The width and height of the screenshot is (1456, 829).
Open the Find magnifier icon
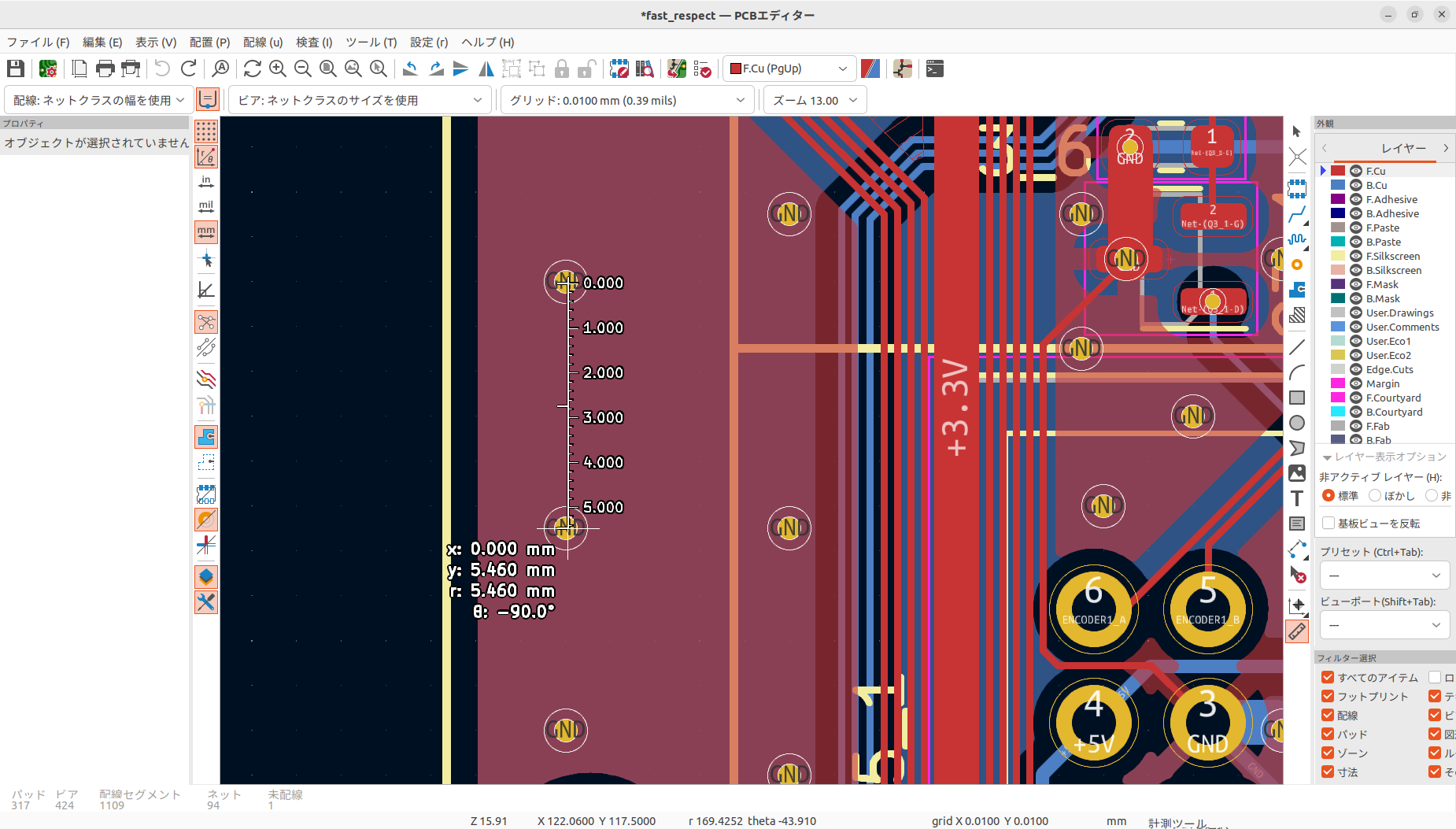(x=221, y=69)
